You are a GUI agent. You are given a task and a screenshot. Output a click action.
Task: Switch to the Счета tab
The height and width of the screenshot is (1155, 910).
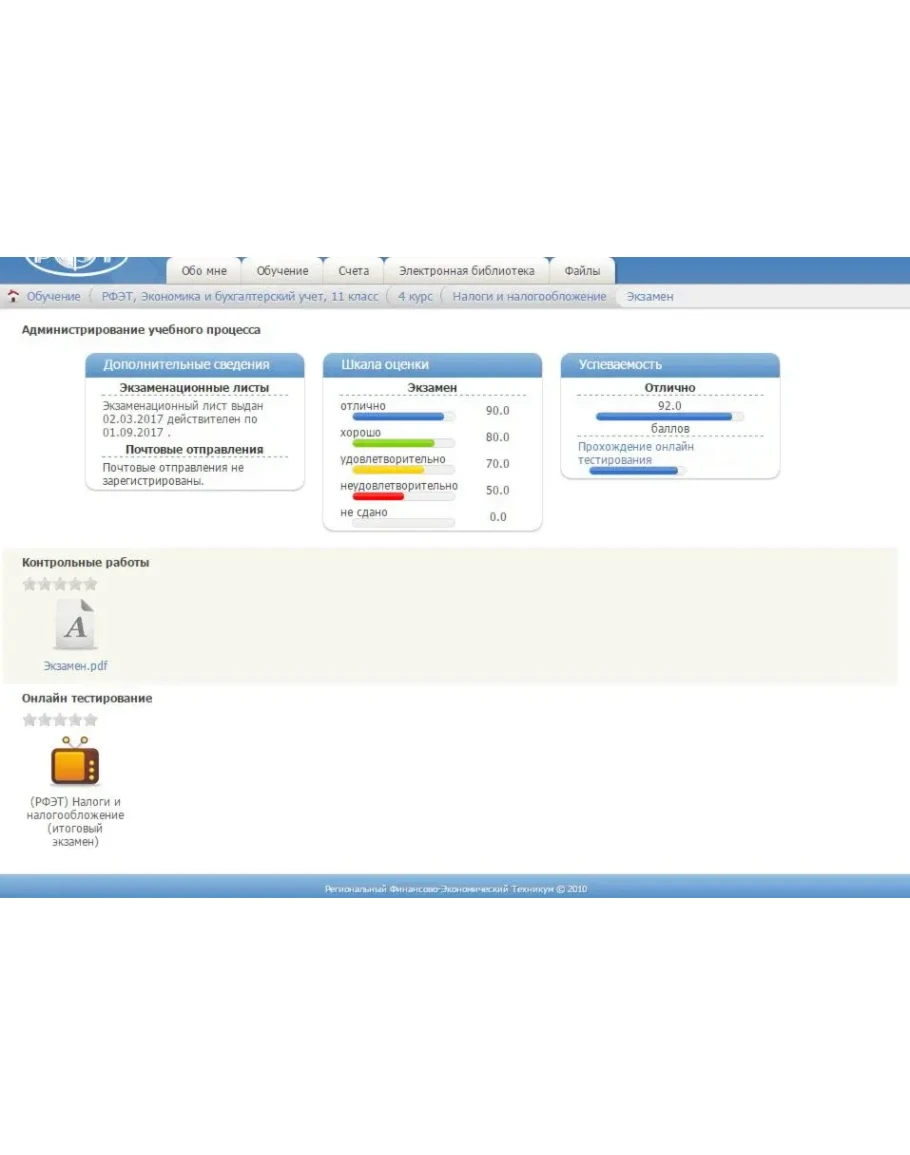coord(353,271)
